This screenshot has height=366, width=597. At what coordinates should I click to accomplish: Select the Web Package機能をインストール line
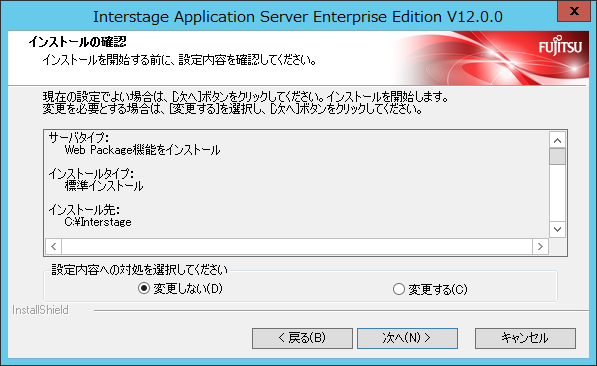coord(142,150)
